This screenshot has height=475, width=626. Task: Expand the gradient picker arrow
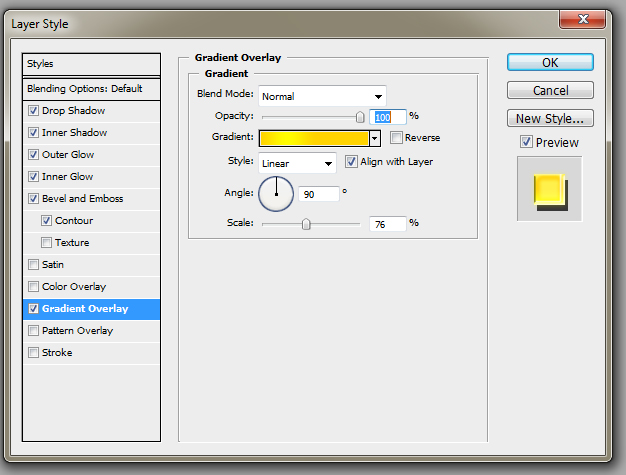pyautogui.click(x=374, y=139)
